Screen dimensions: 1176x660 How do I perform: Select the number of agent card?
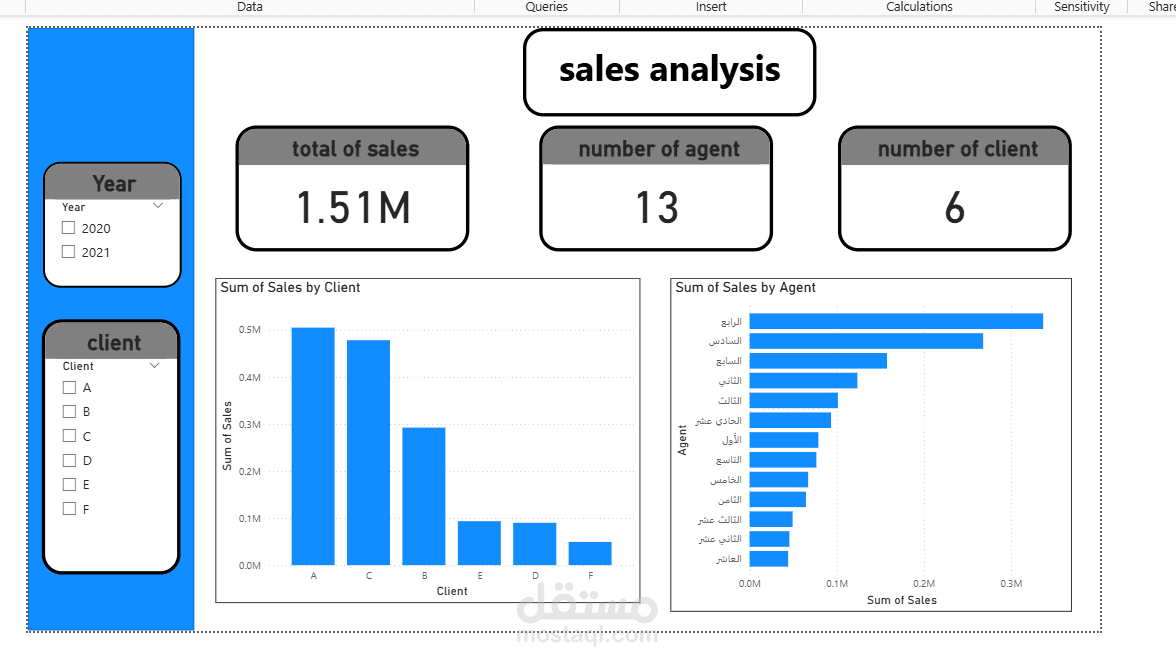(656, 188)
